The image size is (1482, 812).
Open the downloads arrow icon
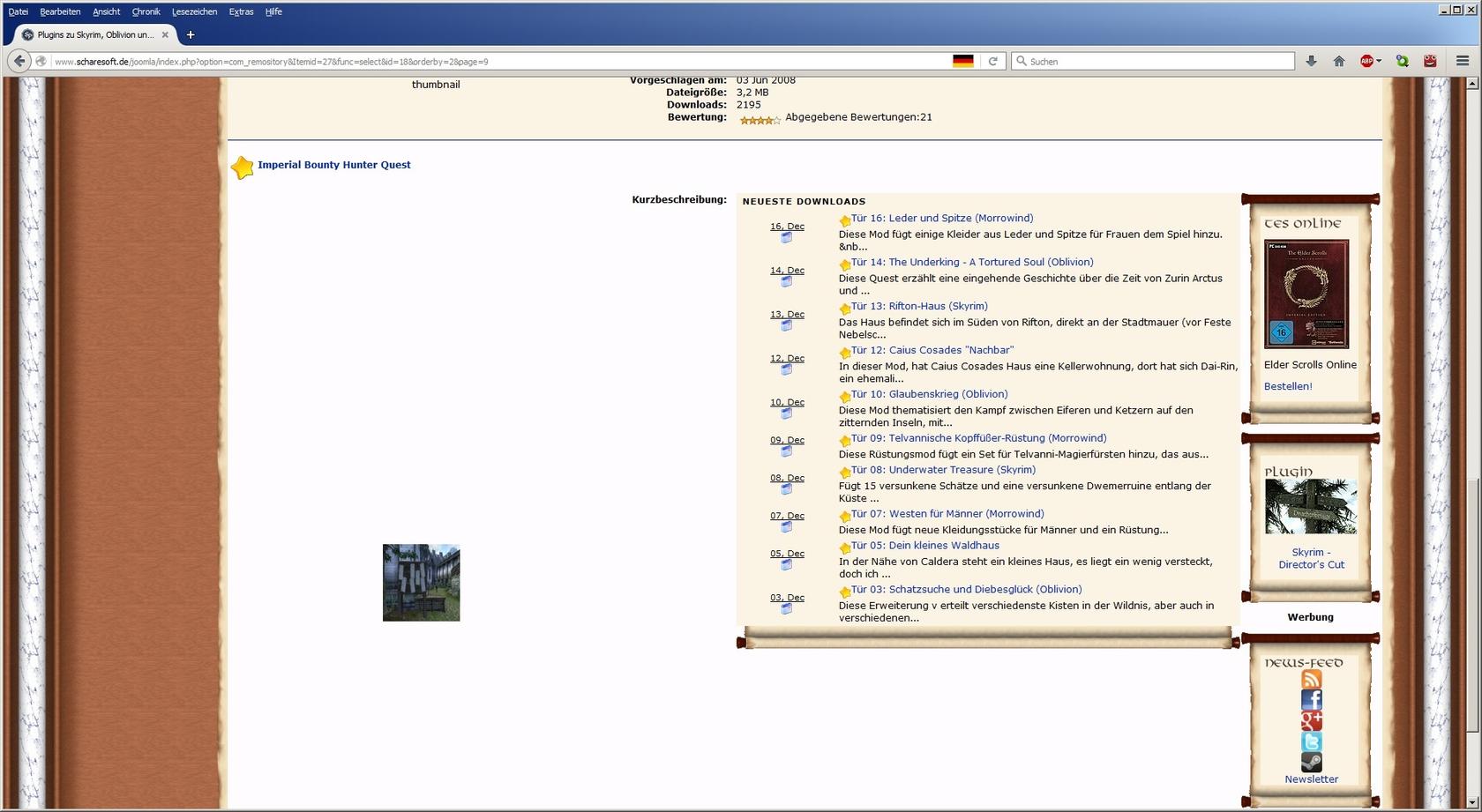(x=1311, y=61)
